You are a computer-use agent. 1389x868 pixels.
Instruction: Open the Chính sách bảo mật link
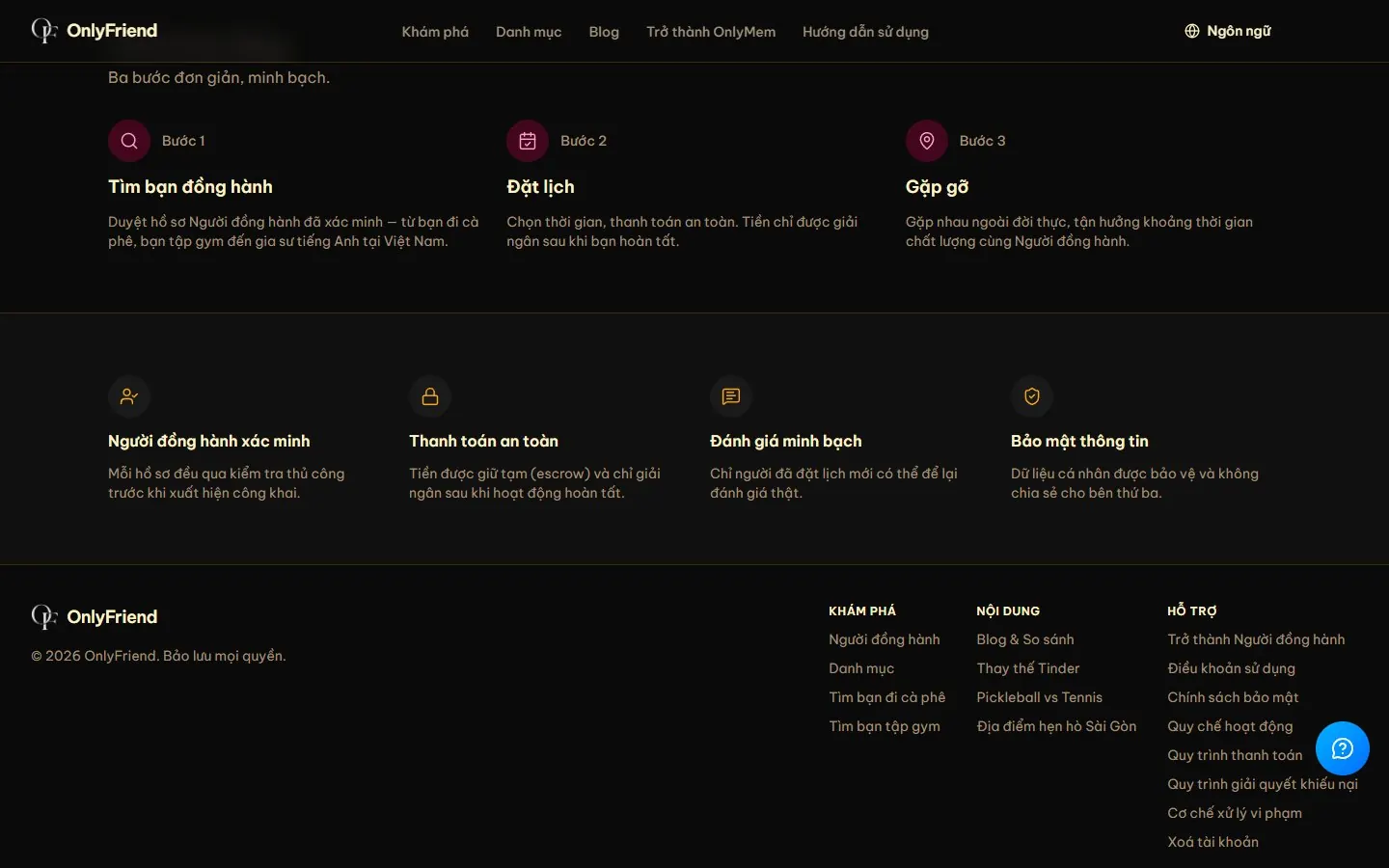(x=1233, y=697)
